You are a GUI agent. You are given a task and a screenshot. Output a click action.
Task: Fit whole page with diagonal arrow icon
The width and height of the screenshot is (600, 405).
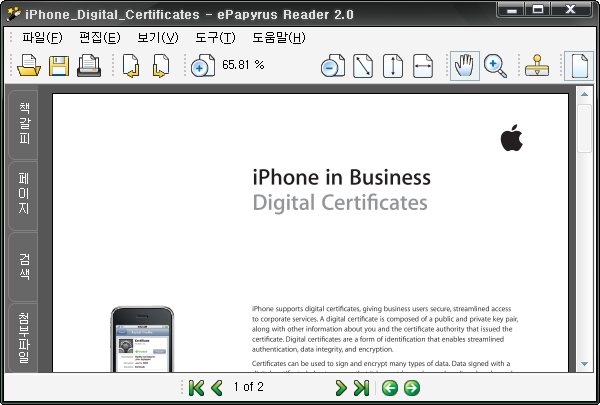363,66
